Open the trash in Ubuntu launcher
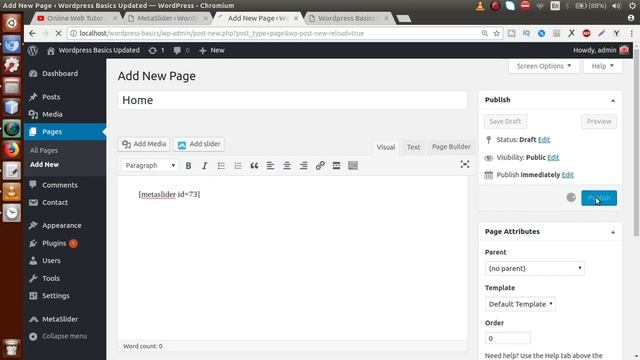The width and height of the screenshot is (640, 360). tap(11, 348)
